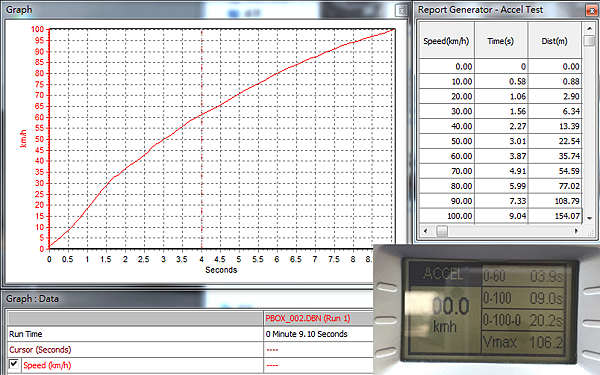This screenshot has height=375, width=600.
Task: Select the 1.06 time cell
Action: tap(501, 96)
